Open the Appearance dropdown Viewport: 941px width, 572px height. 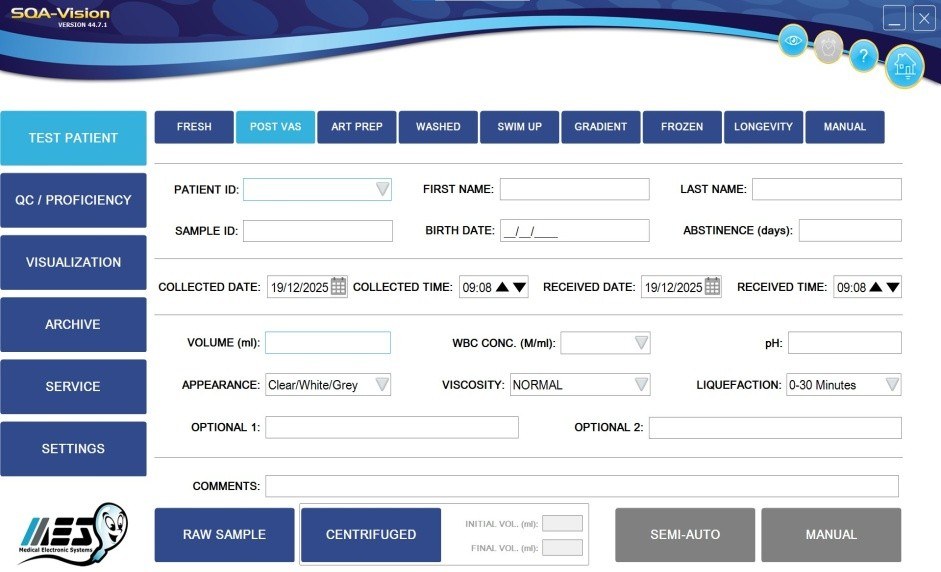pyautogui.click(x=381, y=385)
